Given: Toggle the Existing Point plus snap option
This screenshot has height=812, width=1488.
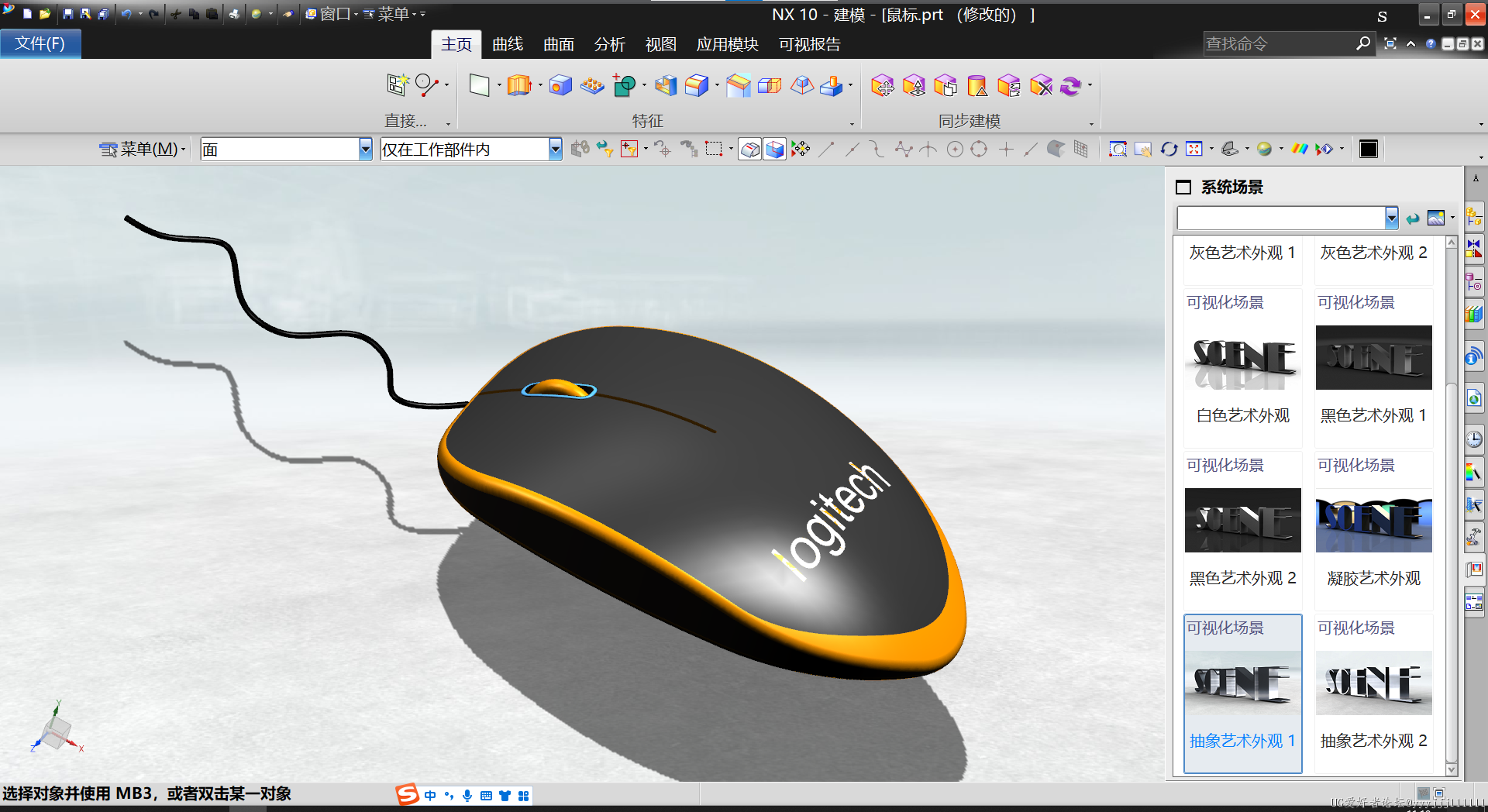Looking at the screenshot, I should pyautogui.click(x=1006, y=149).
